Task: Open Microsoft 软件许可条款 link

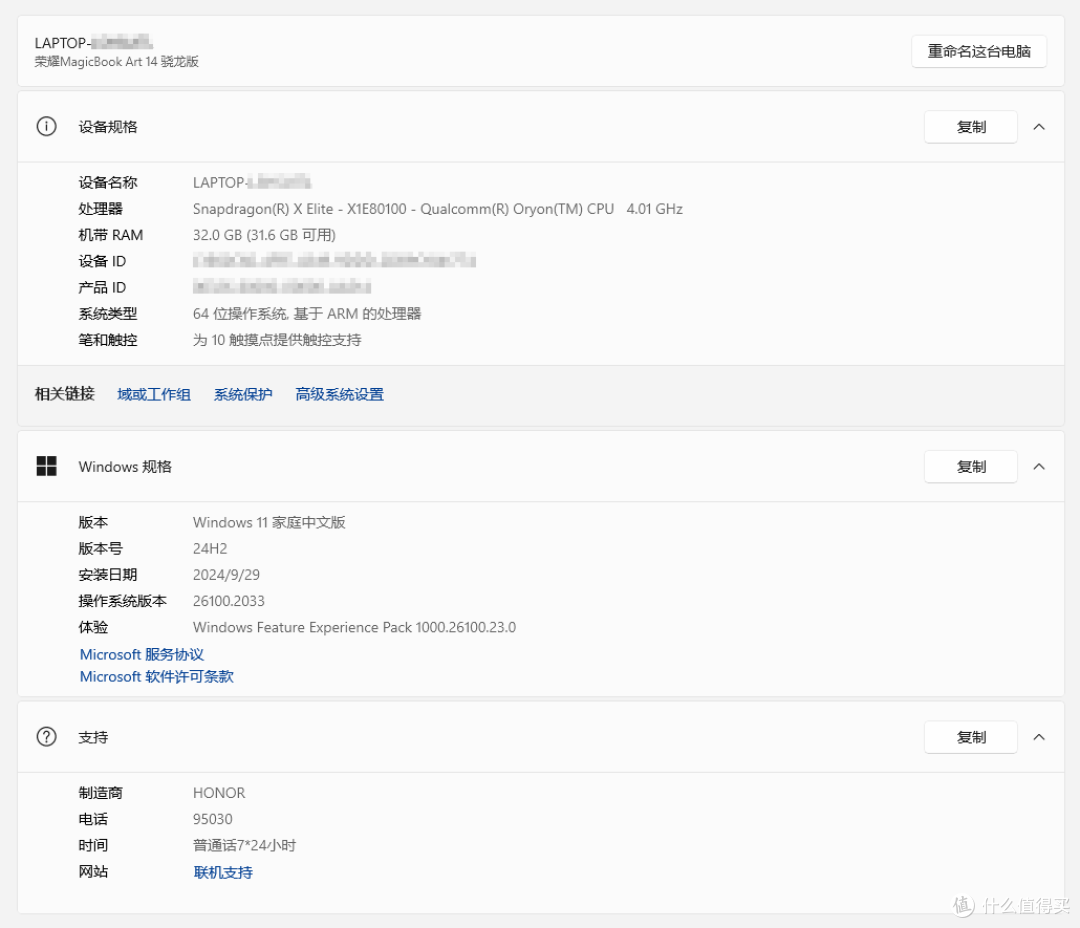Action: [156, 677]
